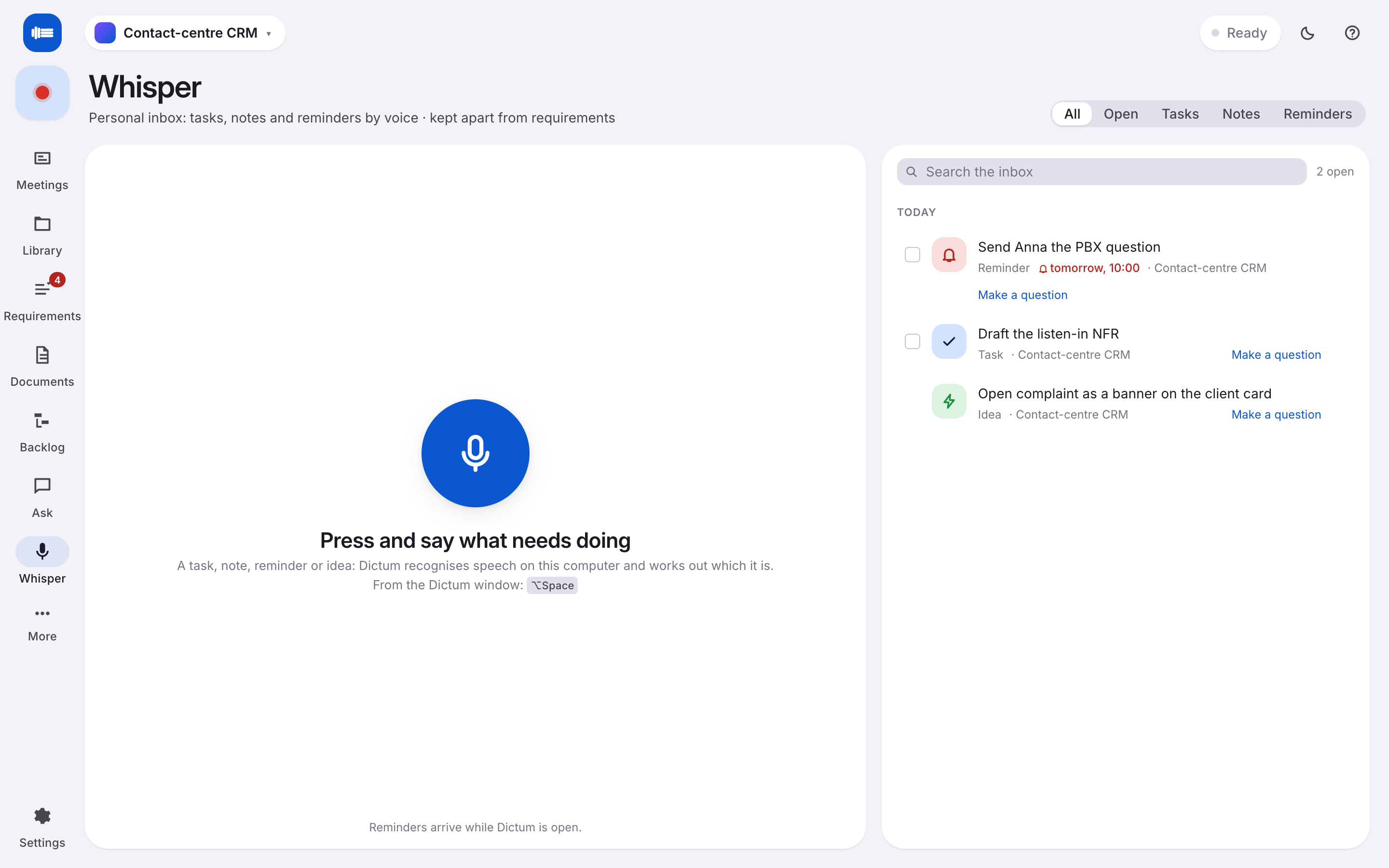
Task: Toggle dark mode with the moon icon
Action: coord(1307,33)
